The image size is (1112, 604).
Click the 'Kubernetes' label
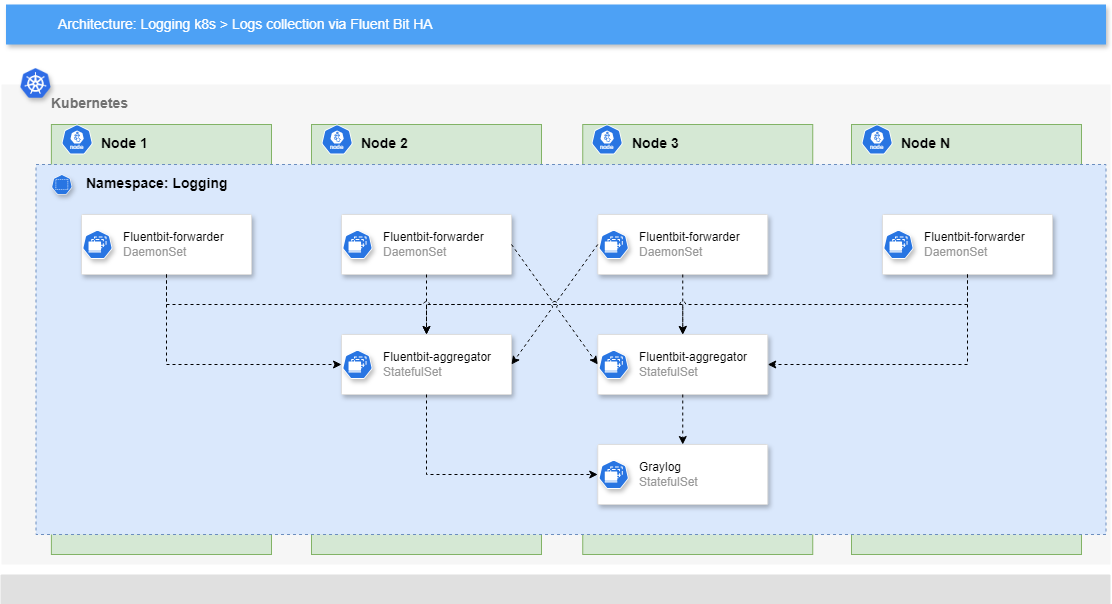(x=89, y=103)
